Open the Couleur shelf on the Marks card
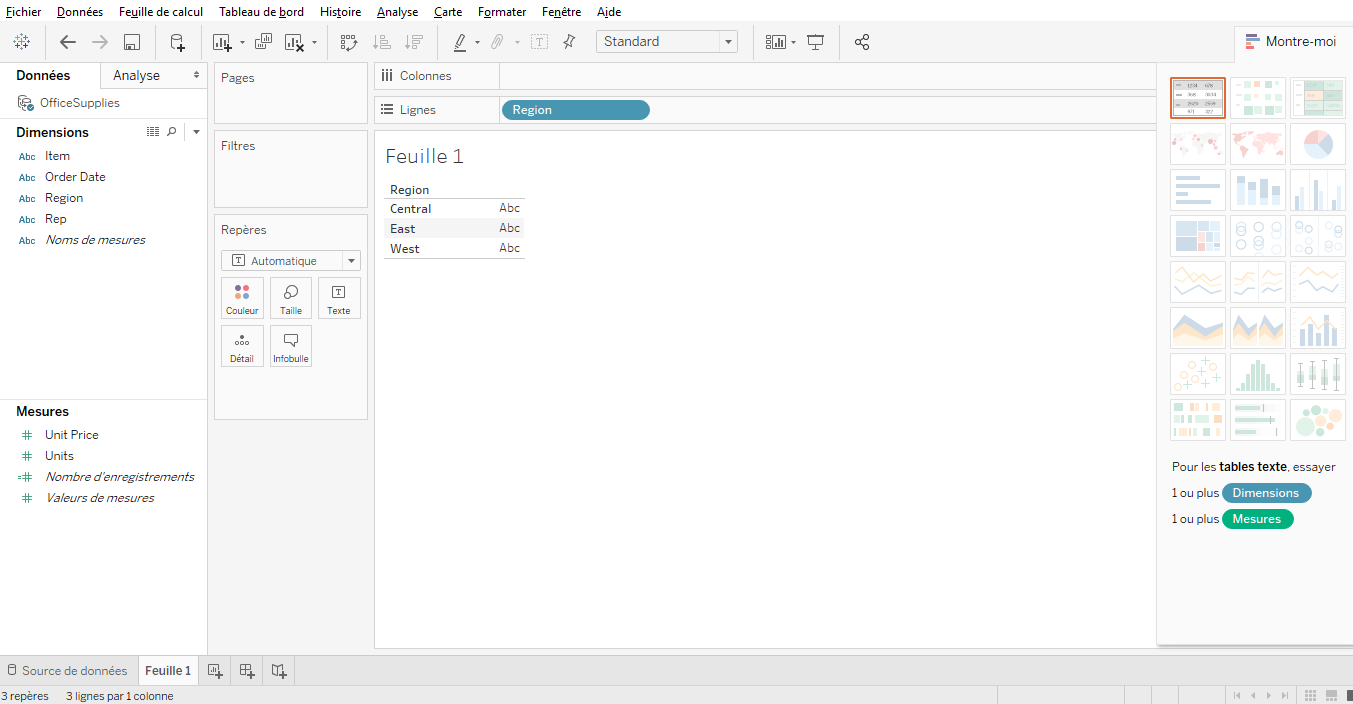The height and width of the screenshot is (704, 1353). [242, 297]
